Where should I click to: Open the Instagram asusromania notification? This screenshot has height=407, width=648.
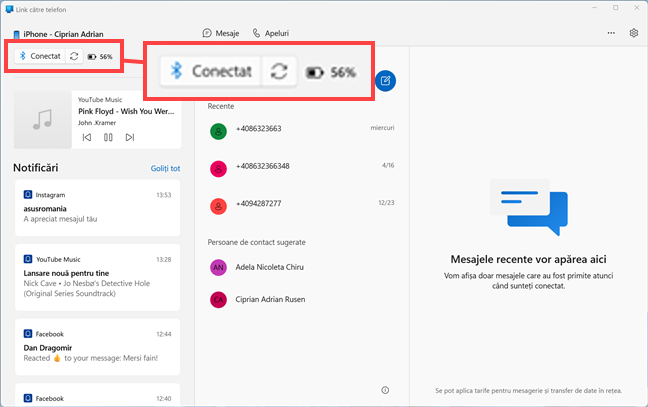[x=98, y=208]
